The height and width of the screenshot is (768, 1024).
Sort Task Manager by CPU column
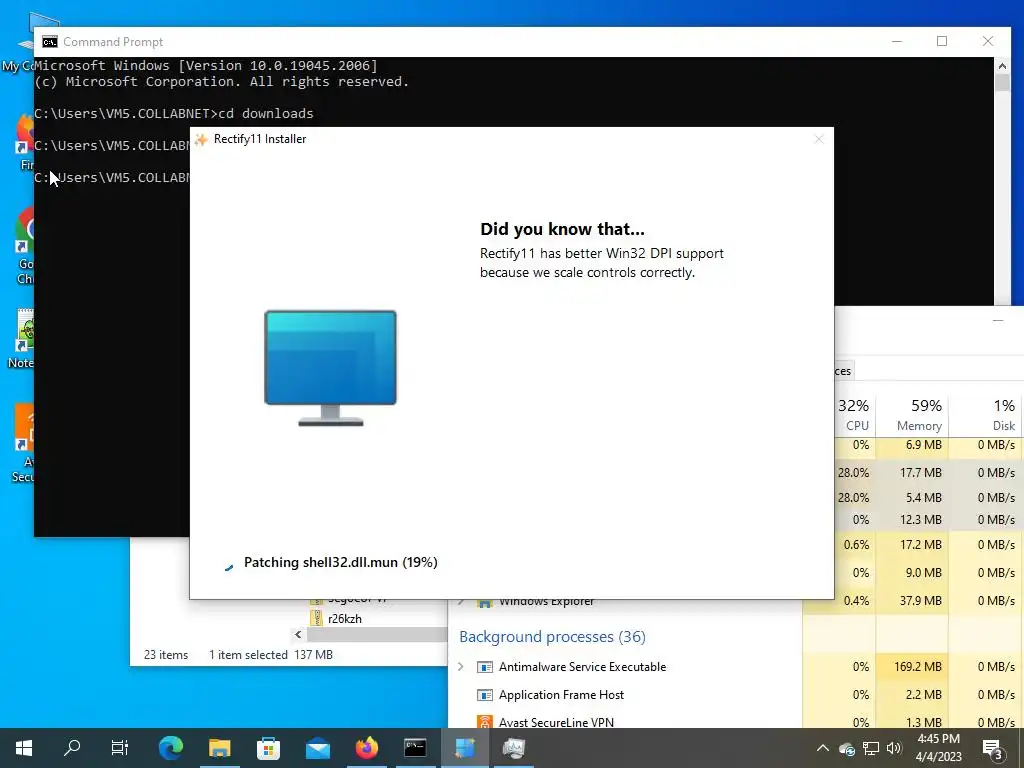[x=855, y=415]
